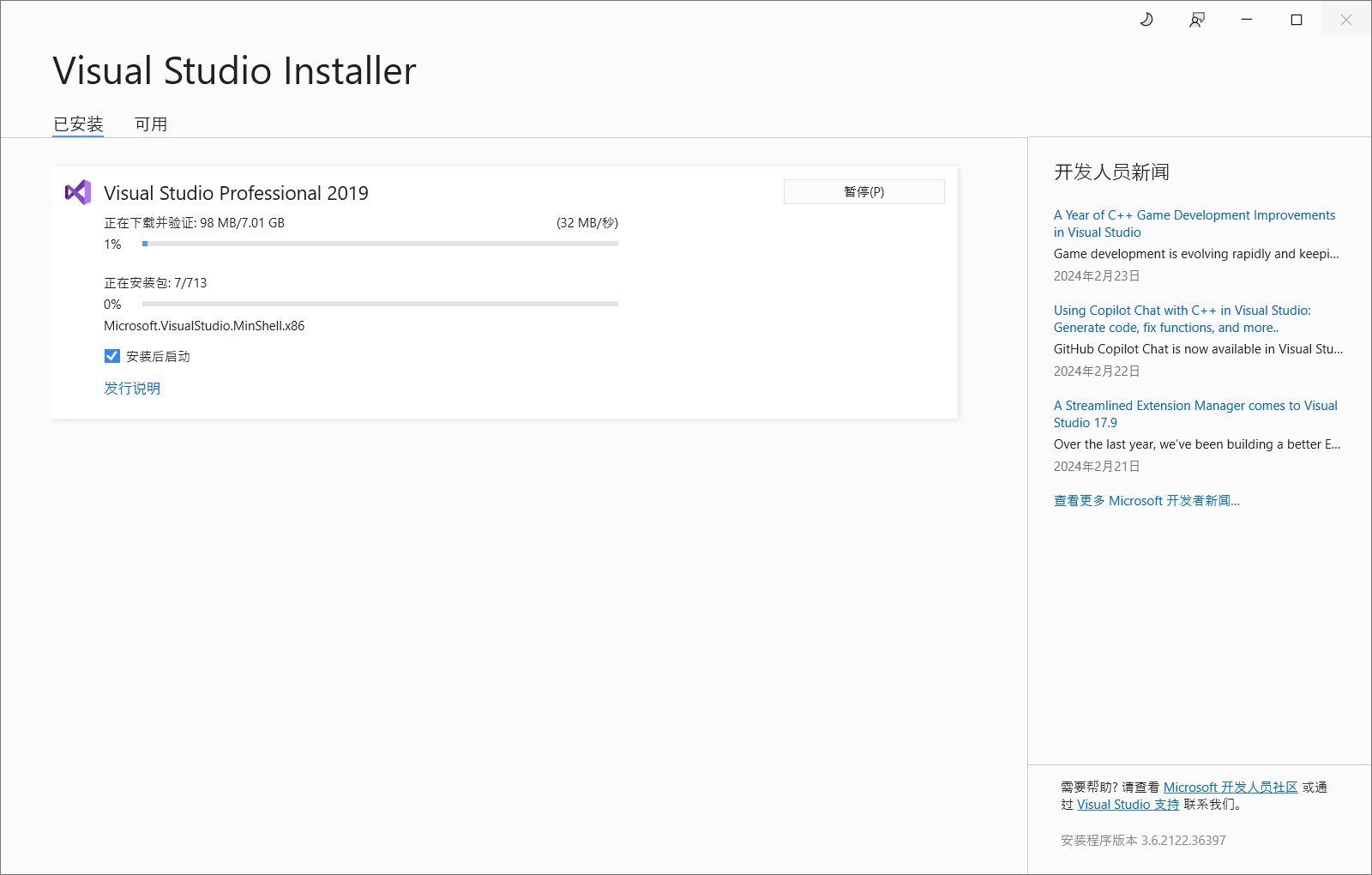Viewport: 1372px width, 875px height.
Task: Click the Visual Studio Professional 2019 logo
Action: 78,191
